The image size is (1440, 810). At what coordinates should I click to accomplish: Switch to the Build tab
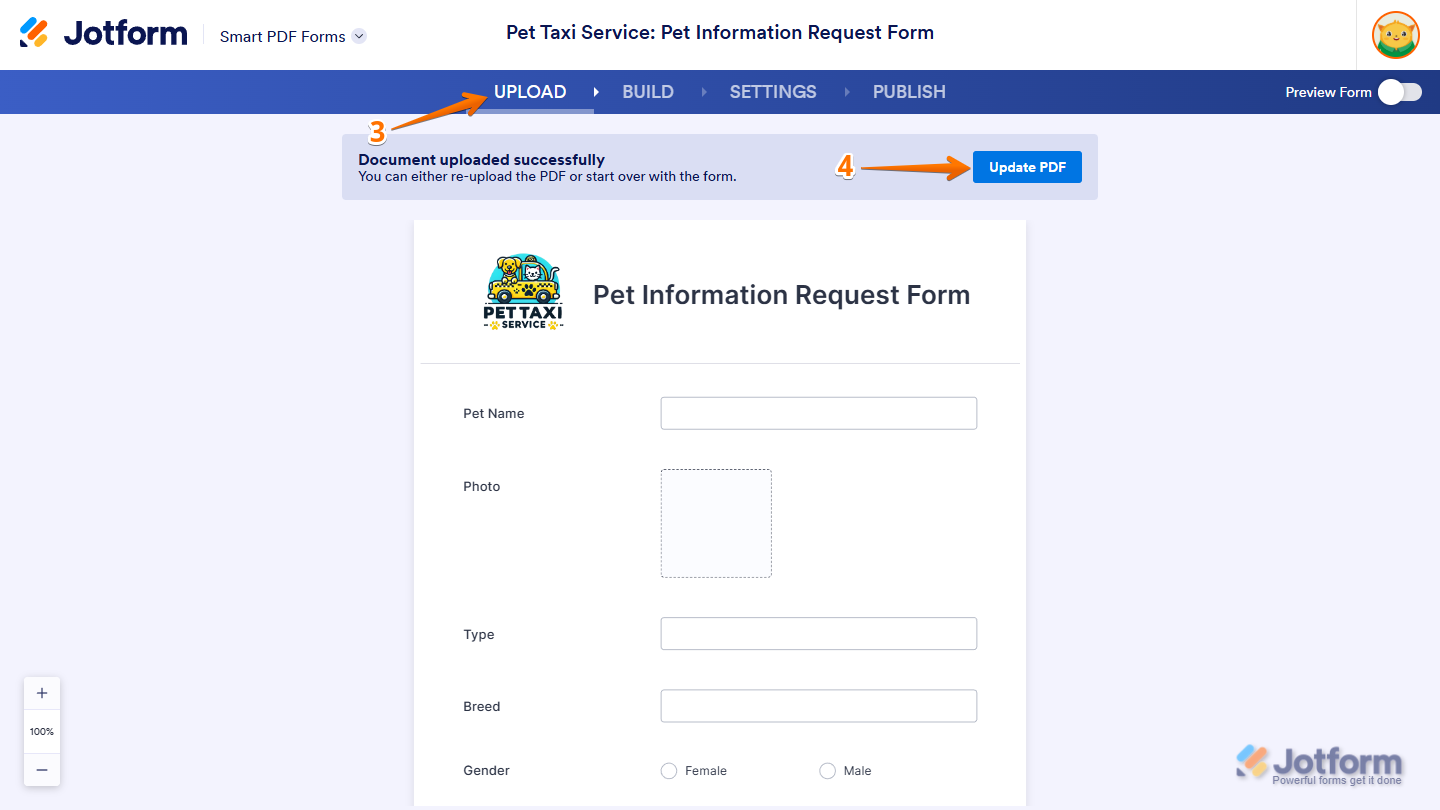click(x=648, y=92)
